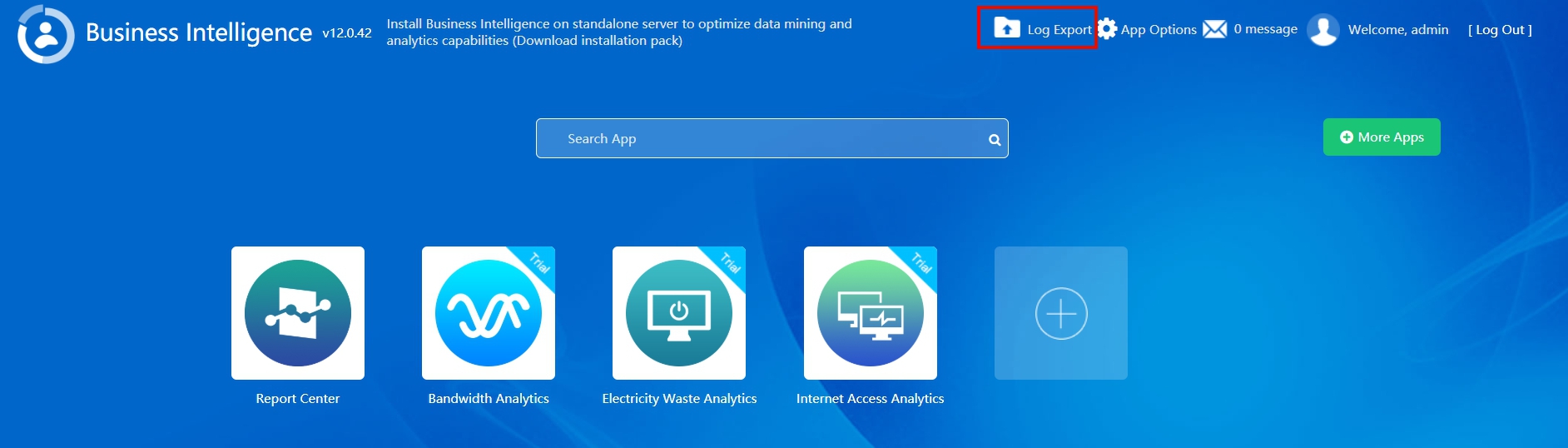This screenshot has height=448, width=1568.
Task: Open the Report Center app icon
Action: [x=298, y=313]
